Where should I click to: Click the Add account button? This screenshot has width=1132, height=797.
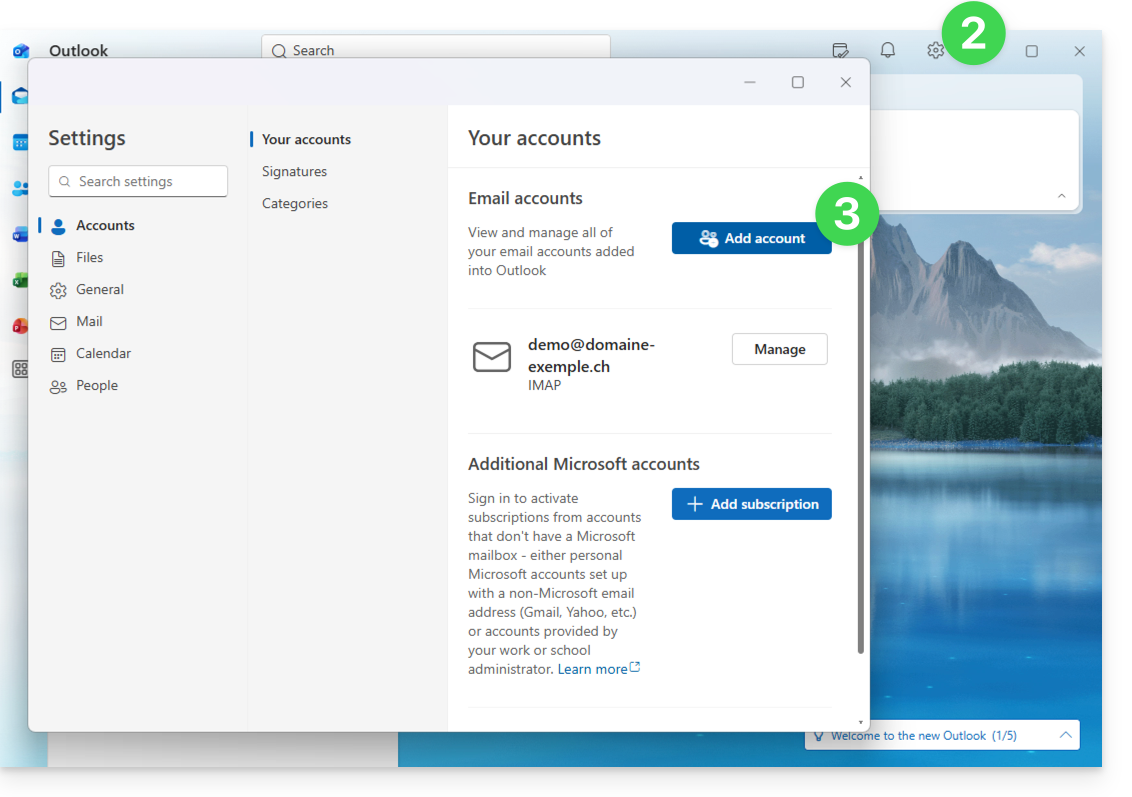tap(751, 238)
